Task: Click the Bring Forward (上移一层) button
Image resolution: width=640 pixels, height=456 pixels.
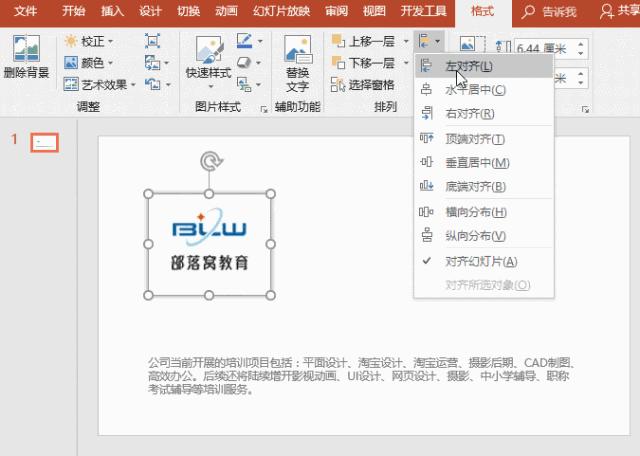Action: pos(363,41)
